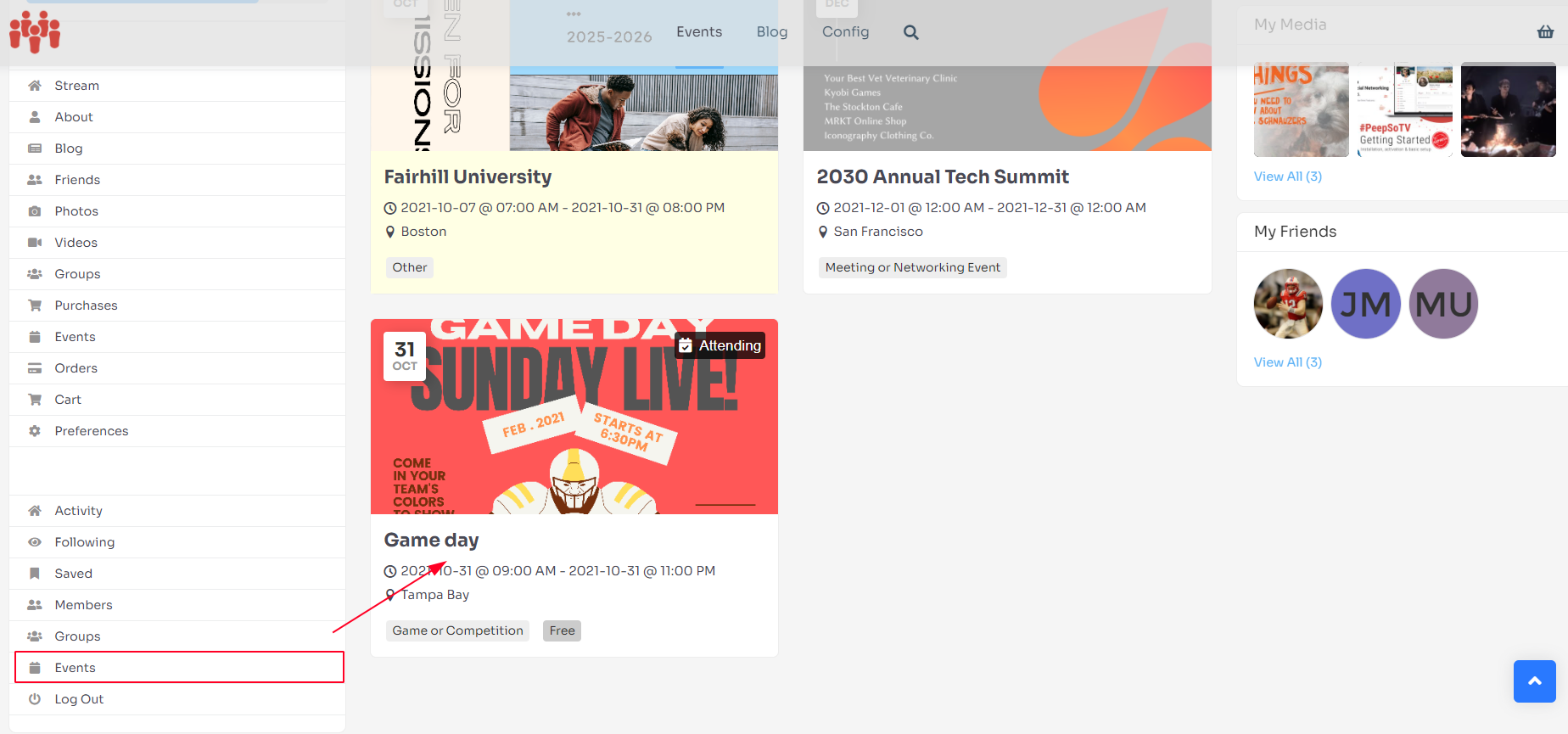The image size is (1568, 734).
Task: Open the schnauzer media thumbnail
Action: 1302,109
